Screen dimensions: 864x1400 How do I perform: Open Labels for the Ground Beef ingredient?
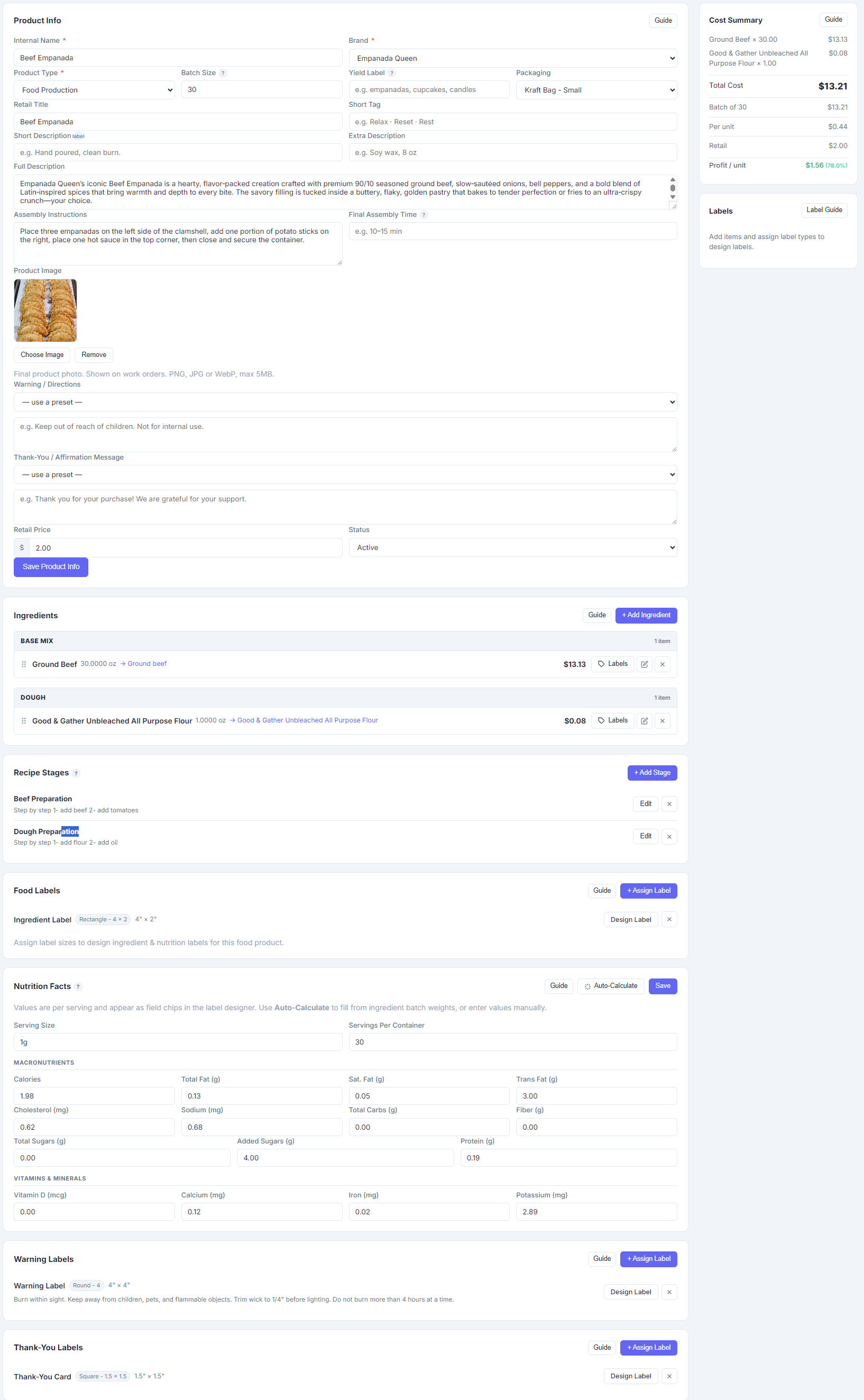click(612, 663)
